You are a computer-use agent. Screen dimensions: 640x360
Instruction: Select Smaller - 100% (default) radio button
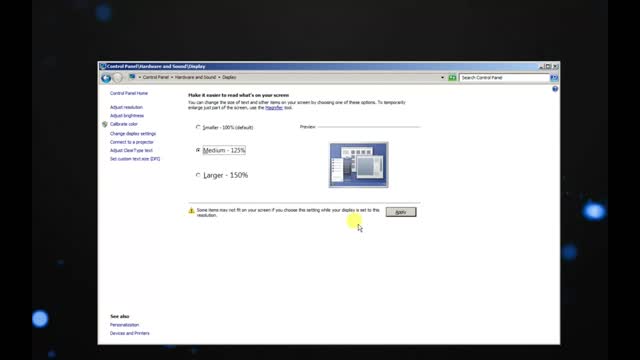click(x=198, y=127)
